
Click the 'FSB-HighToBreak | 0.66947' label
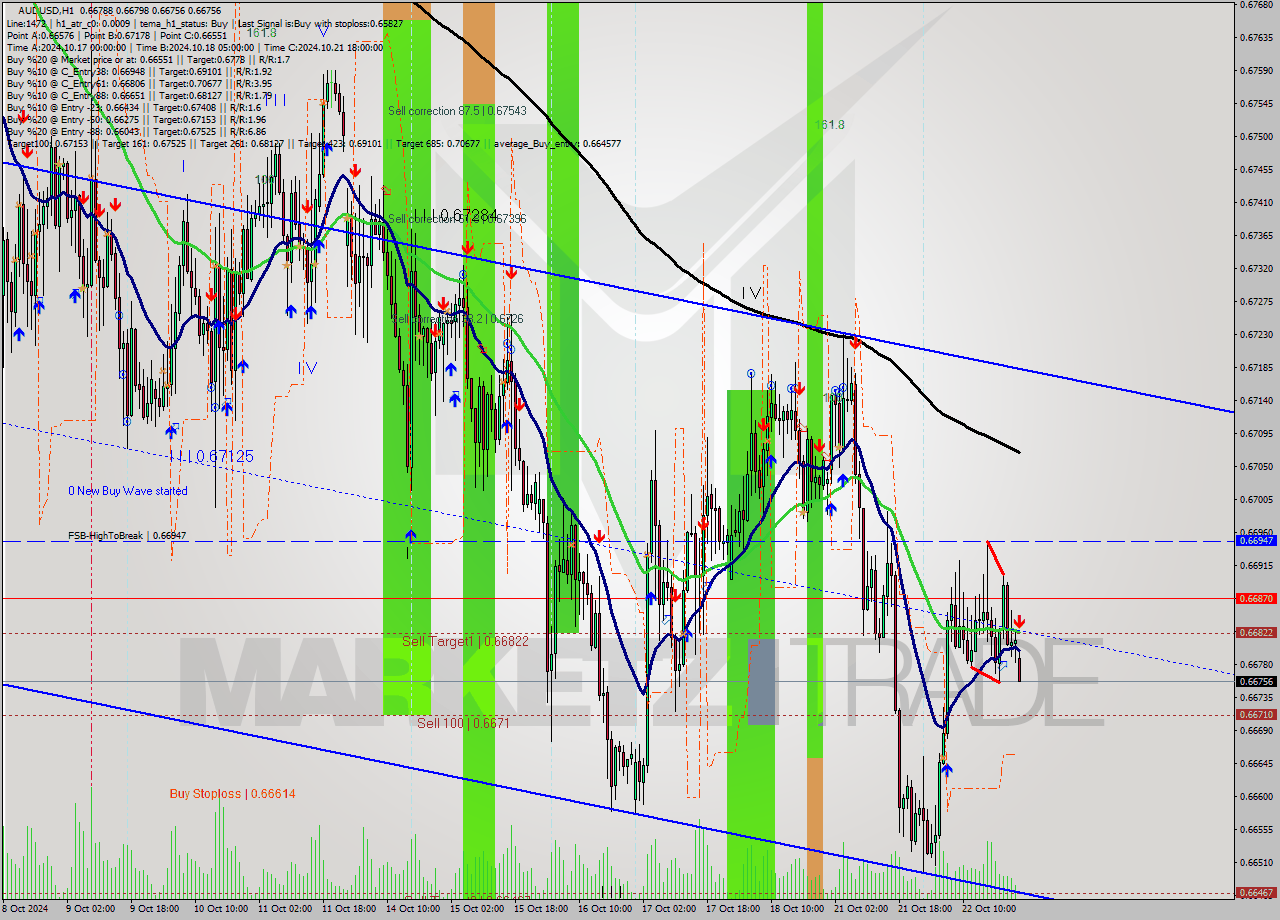(127, 536)
